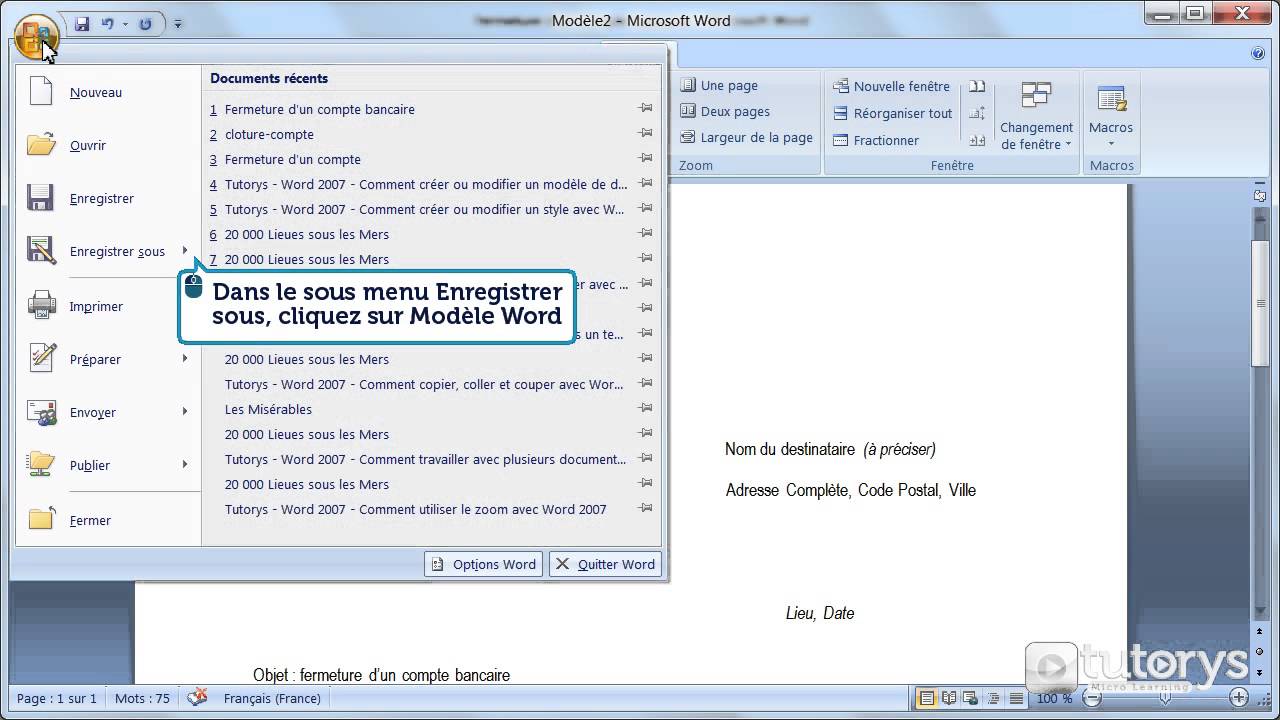Open the Options Word button
1280x720 pixels.
coord(483,564)
